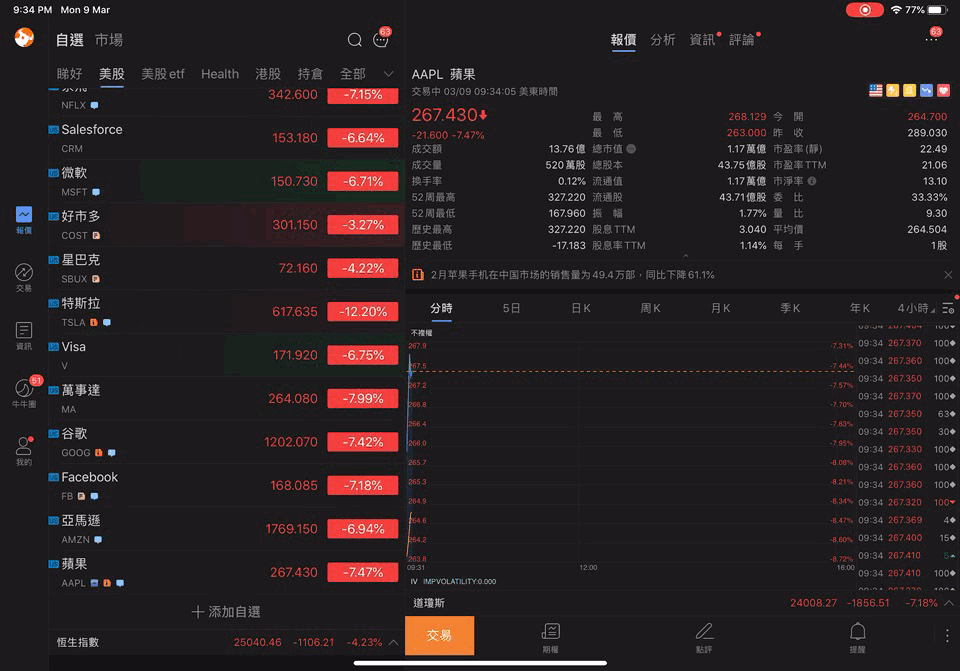Click the battery indicator in status bar
The image size is (960, 671).
coord(937,10)
